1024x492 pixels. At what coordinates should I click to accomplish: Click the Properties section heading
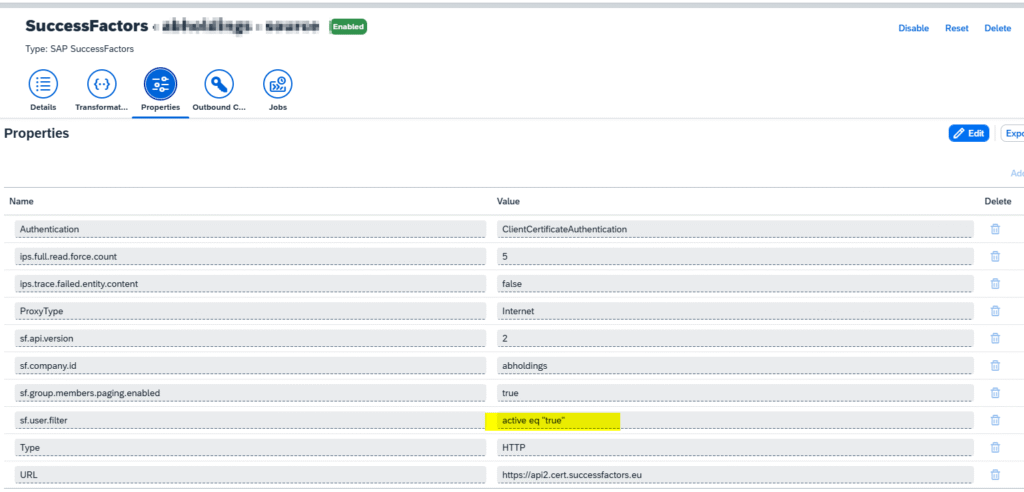point(36,133)
